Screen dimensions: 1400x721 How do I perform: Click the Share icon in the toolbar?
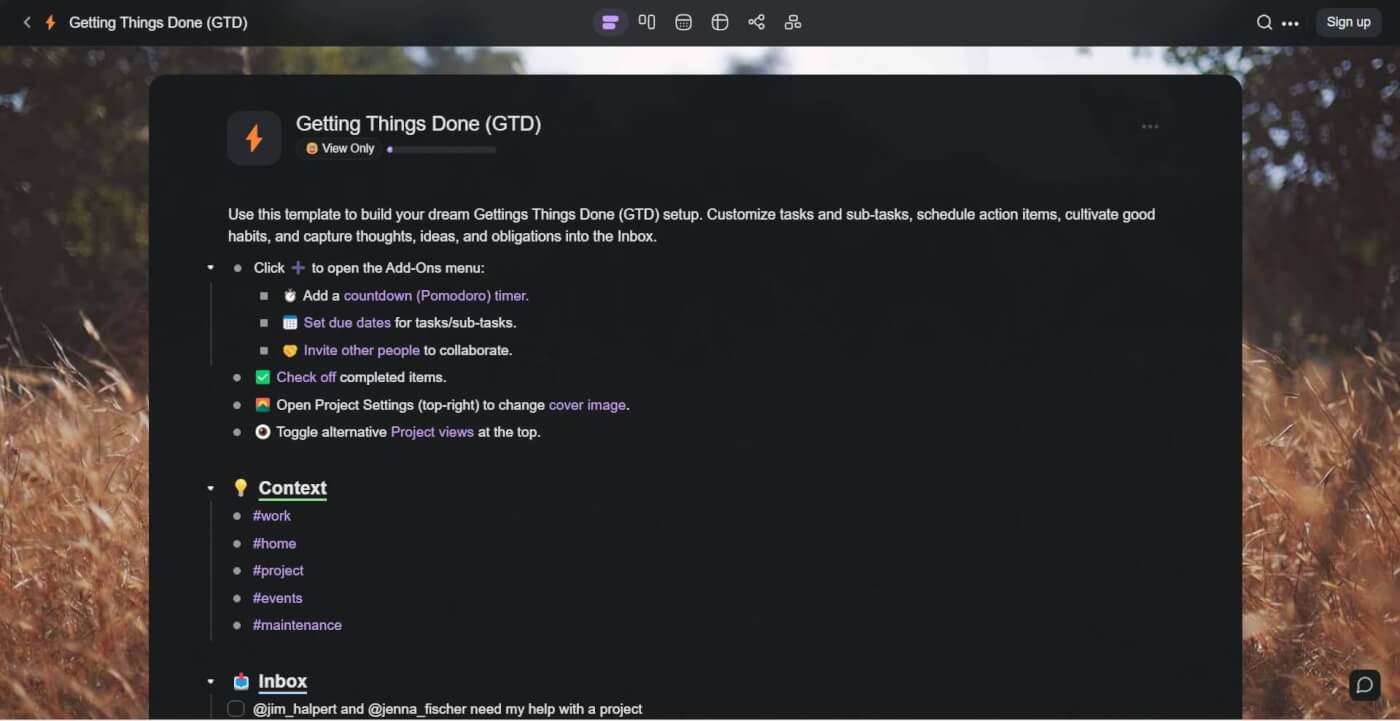point(757,21)
